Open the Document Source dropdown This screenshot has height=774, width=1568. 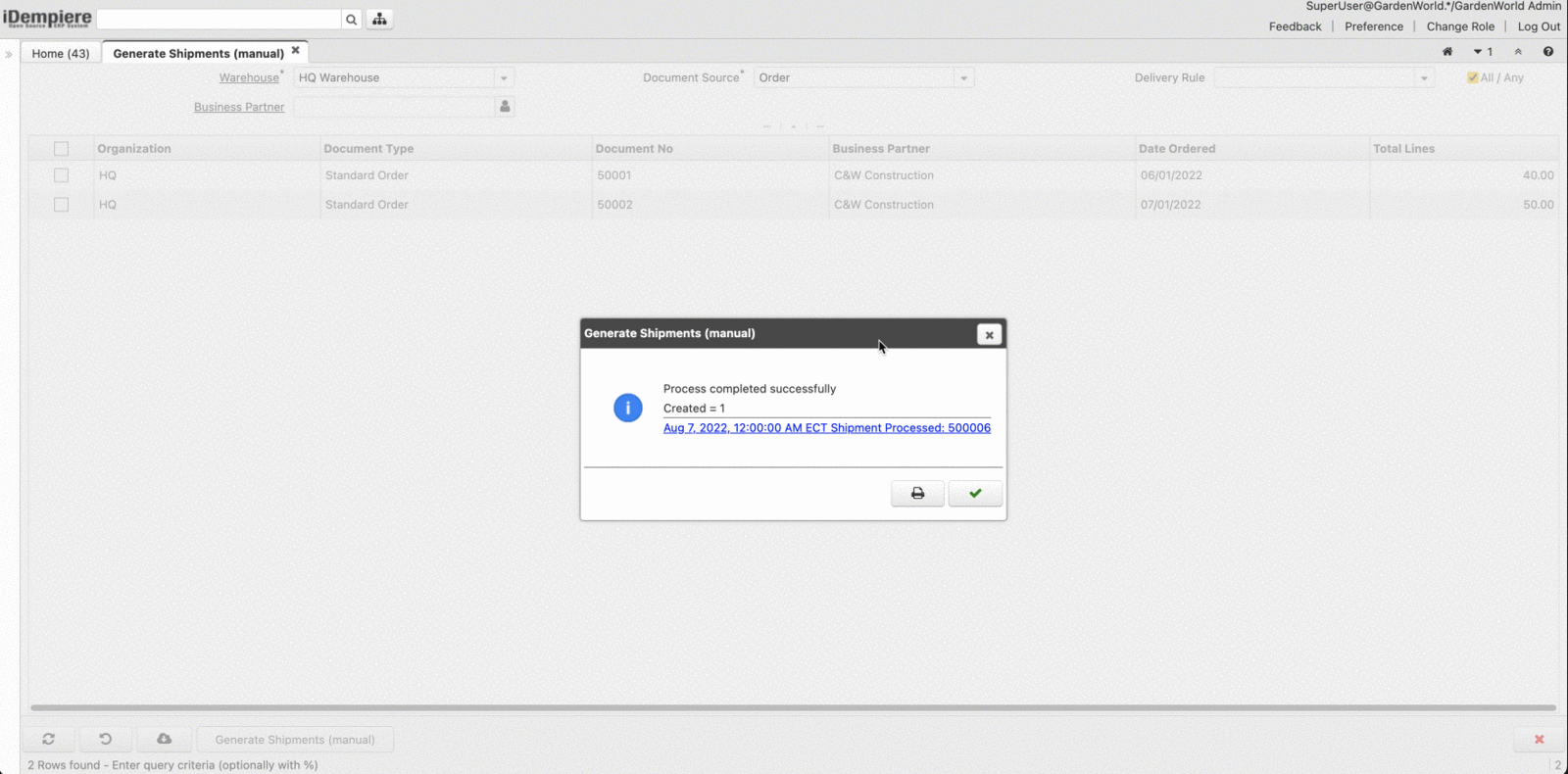pos(963,78)
